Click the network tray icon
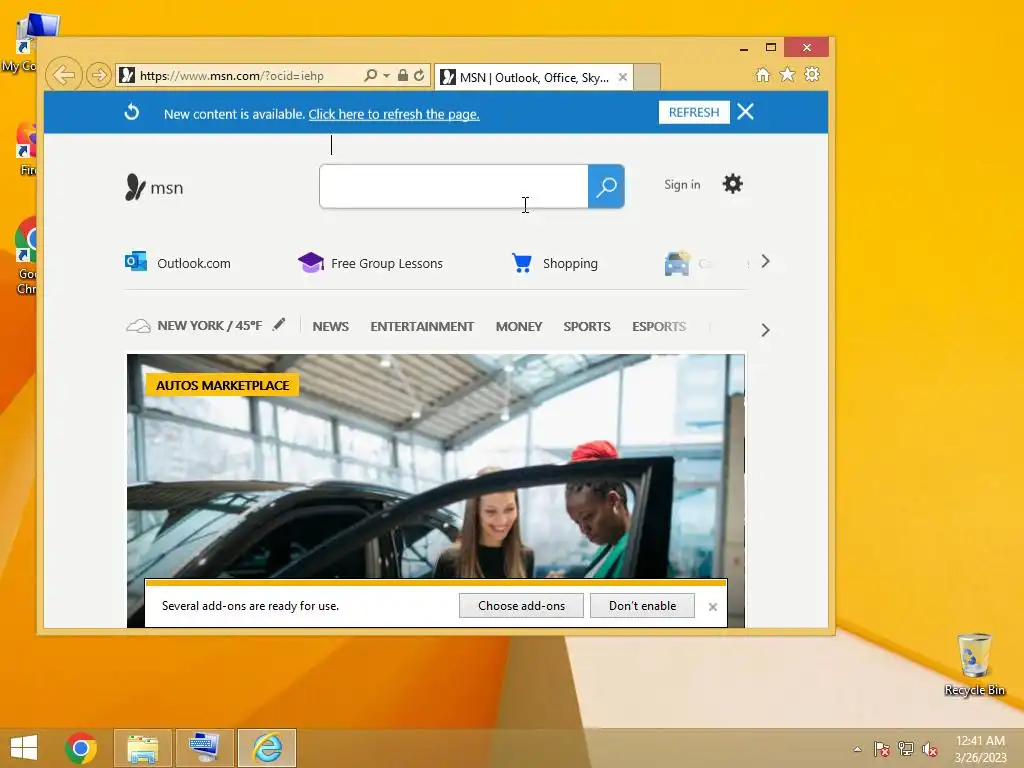The height and width of the screenshot is (768, 1024). (x=905, y=749)
